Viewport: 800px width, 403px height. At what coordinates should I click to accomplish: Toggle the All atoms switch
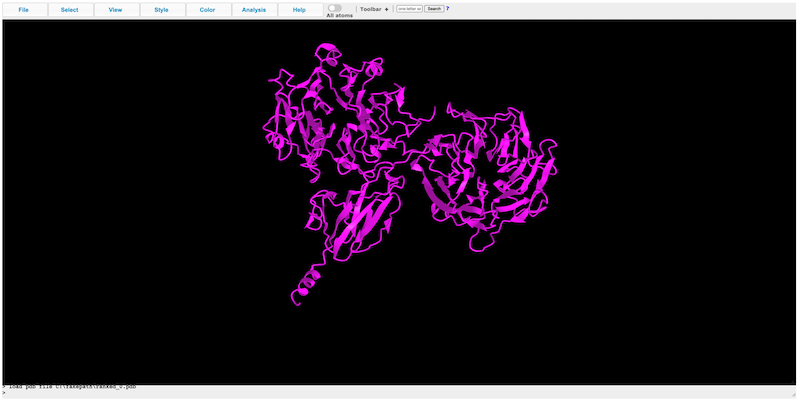click(335, 8)
